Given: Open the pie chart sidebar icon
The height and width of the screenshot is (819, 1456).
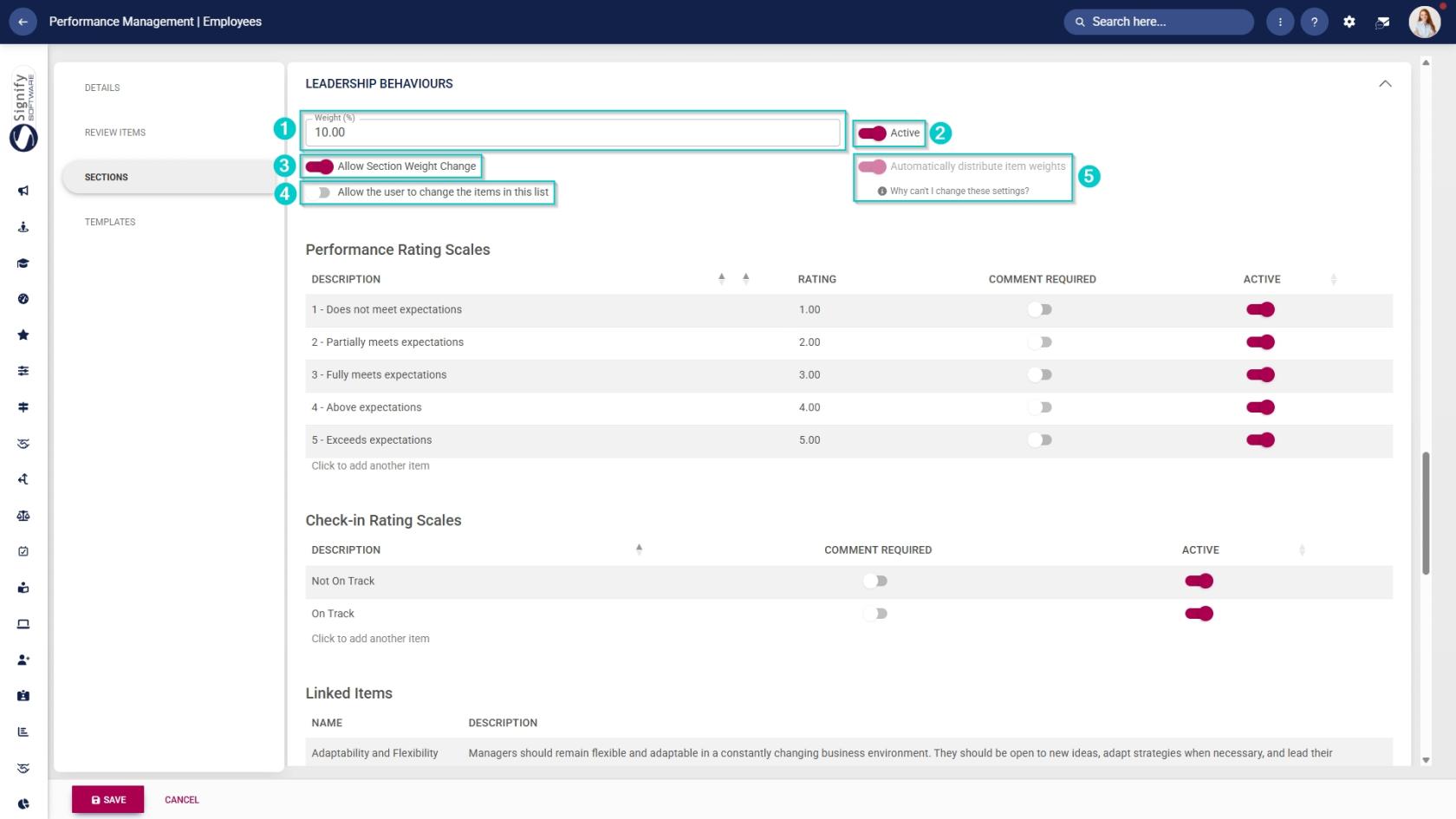Looking at the screenshot, I should 23,803.
